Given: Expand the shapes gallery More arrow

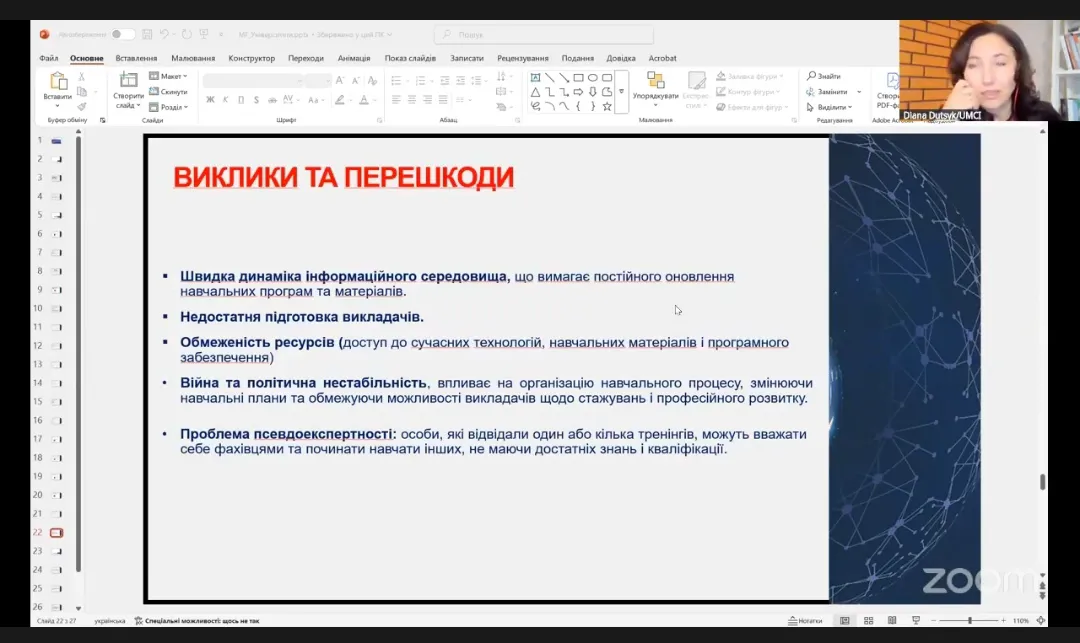Looking at the screenshot, I should (x=621, y=92).
